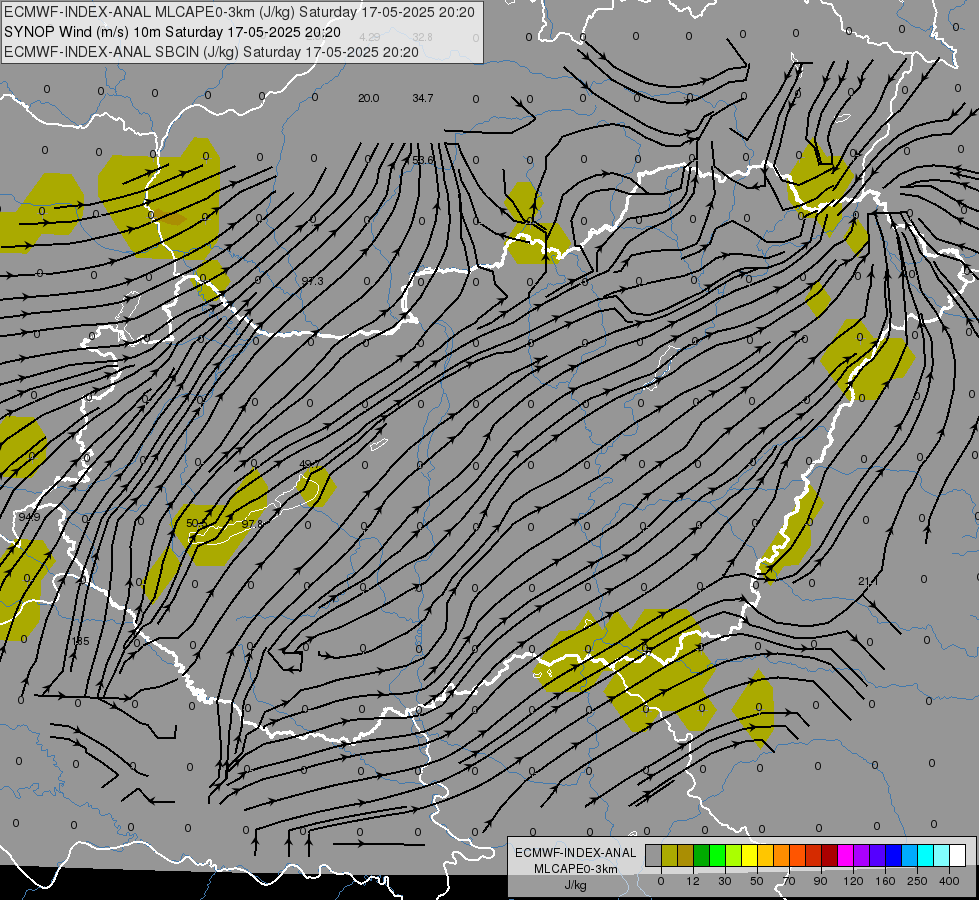Image resolution: width=979 pixels, height=900 pixels.
Task: Click the map value 49.7
Action: pyautogui.click(x=310, y=464)
